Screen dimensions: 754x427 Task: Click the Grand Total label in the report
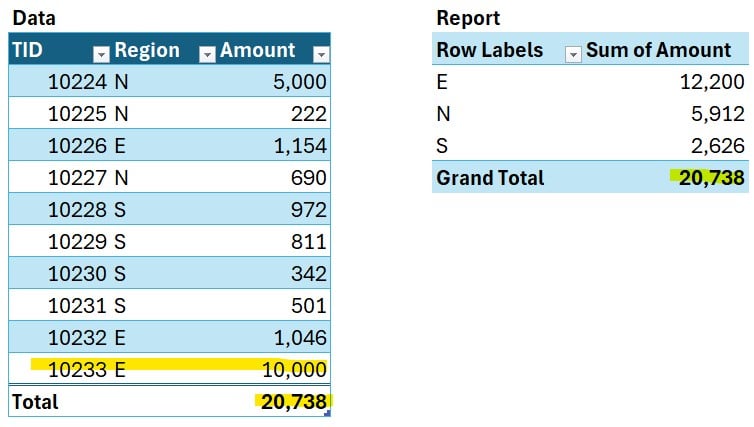(x=490, y=178)
